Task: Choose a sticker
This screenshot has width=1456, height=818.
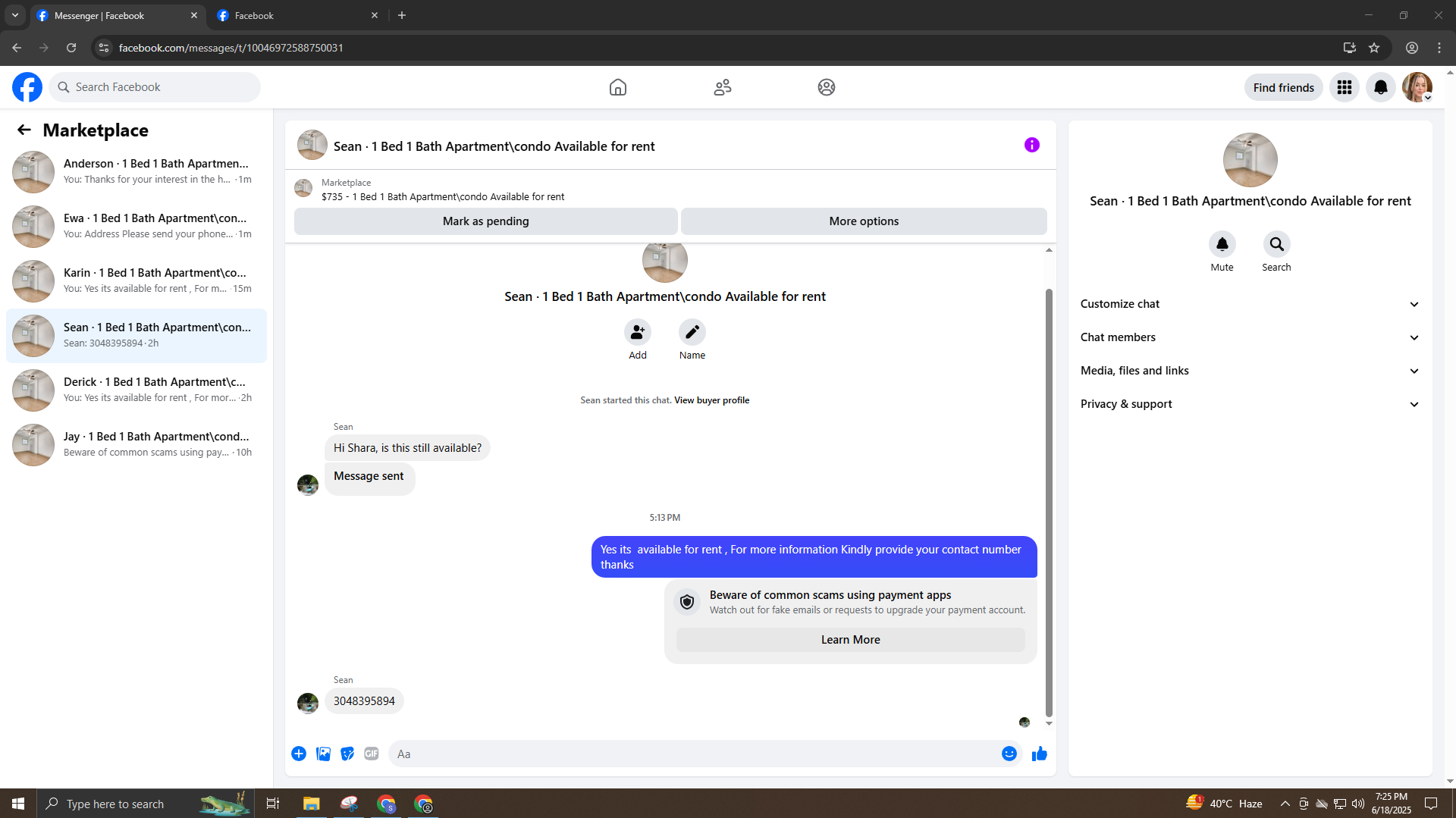Action: pos(347,754)
